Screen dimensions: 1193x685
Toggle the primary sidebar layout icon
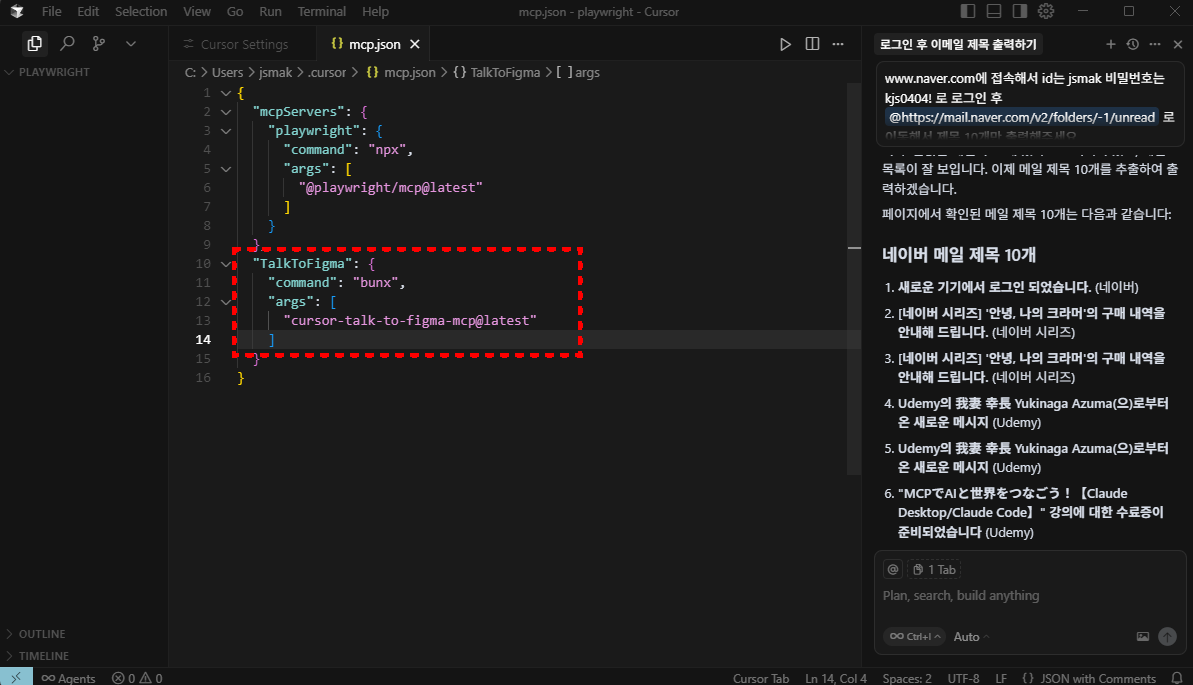(x=968, y=11)
